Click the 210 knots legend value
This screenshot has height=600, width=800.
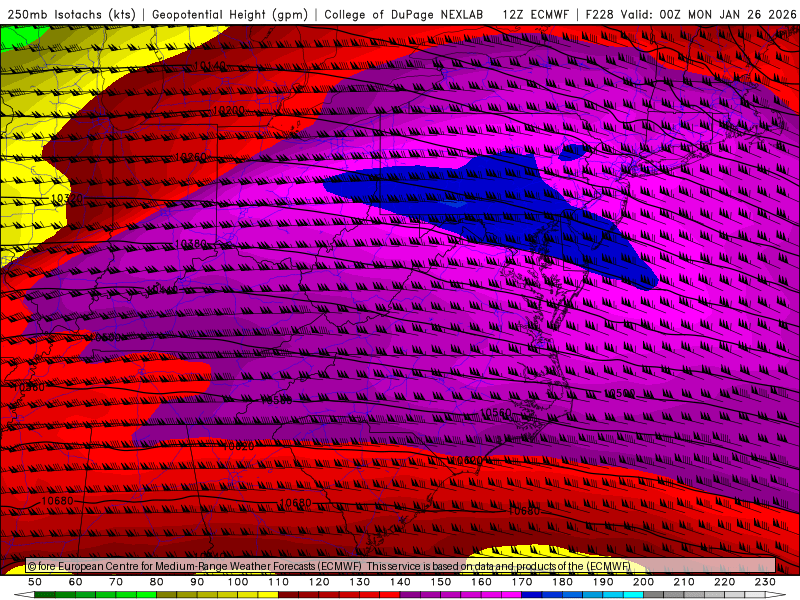(684, 582)
